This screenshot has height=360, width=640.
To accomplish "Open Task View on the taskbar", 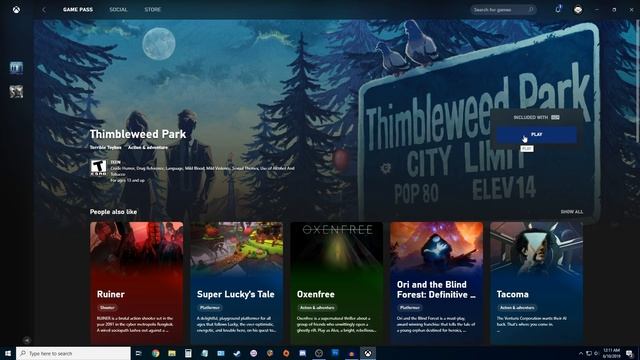I will (139, 353).
